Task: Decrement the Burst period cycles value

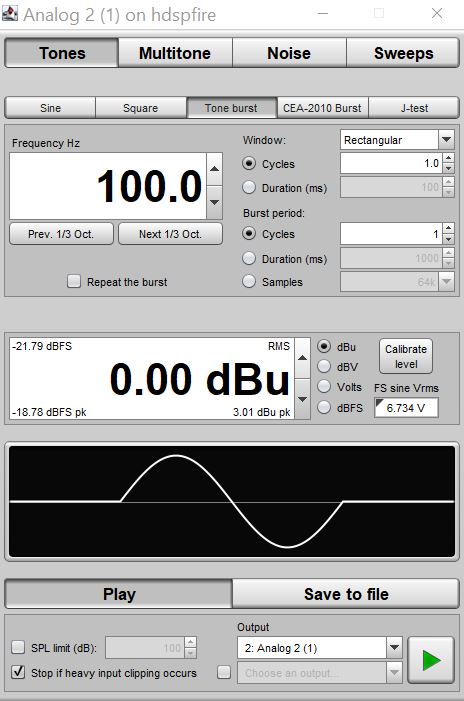Action: point(448,239)
